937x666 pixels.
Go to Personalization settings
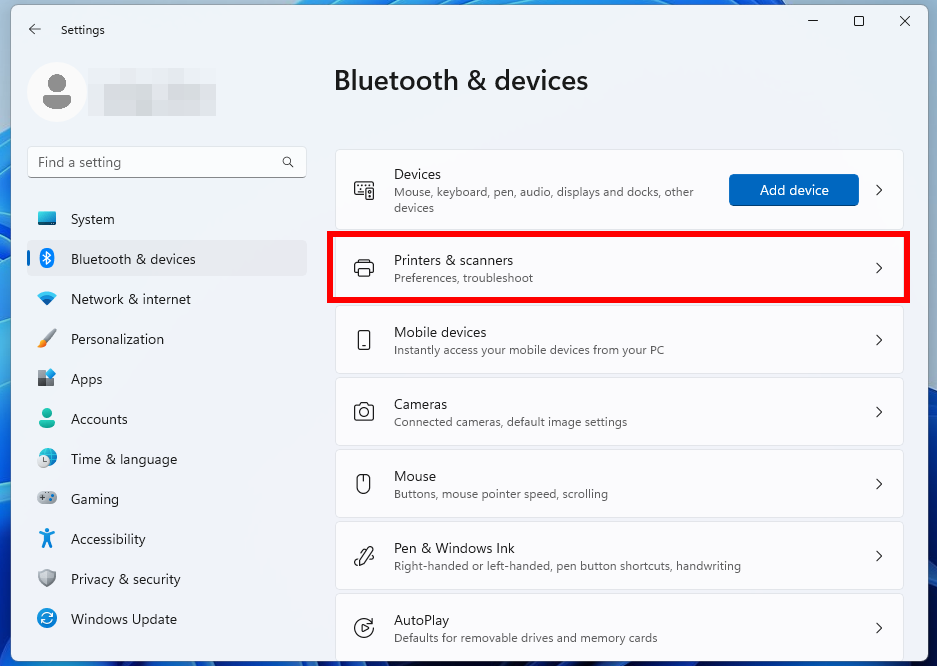(167, 339)
